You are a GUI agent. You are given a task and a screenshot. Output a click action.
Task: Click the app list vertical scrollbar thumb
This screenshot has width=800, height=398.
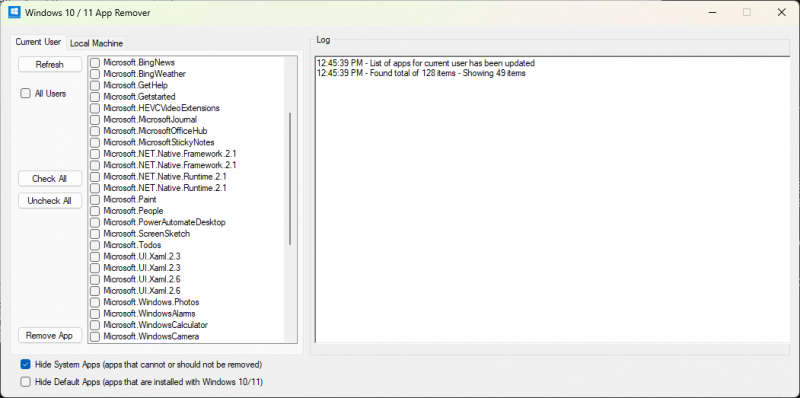[x=290, y=179]
